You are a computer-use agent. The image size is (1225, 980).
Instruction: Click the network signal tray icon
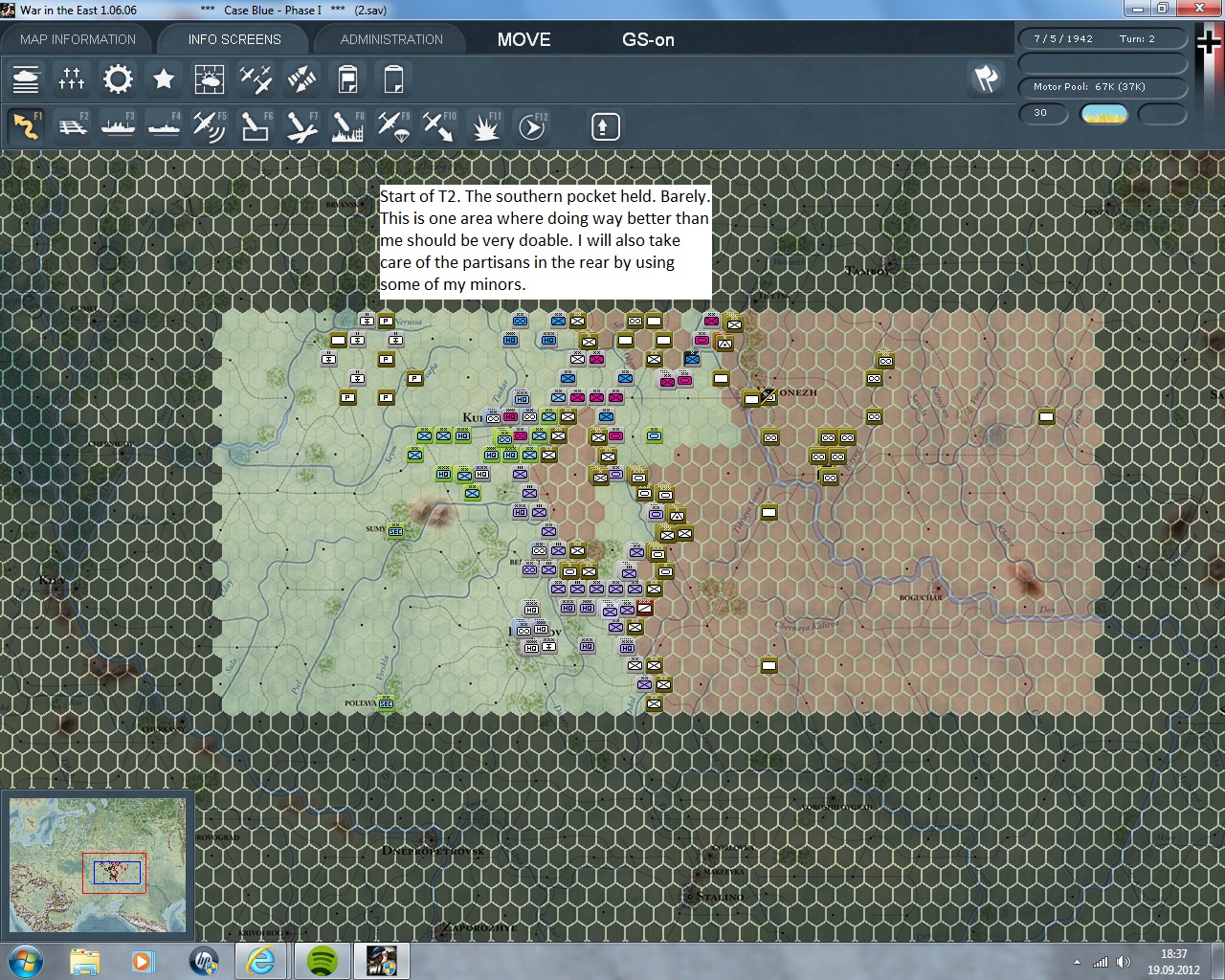point(1101,962)
